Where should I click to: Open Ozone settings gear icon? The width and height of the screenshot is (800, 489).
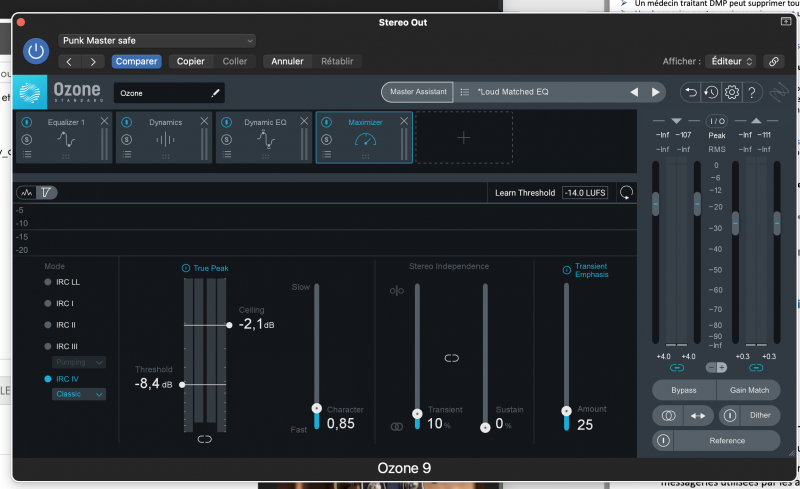pyautogui.click(x=732, y=92)
